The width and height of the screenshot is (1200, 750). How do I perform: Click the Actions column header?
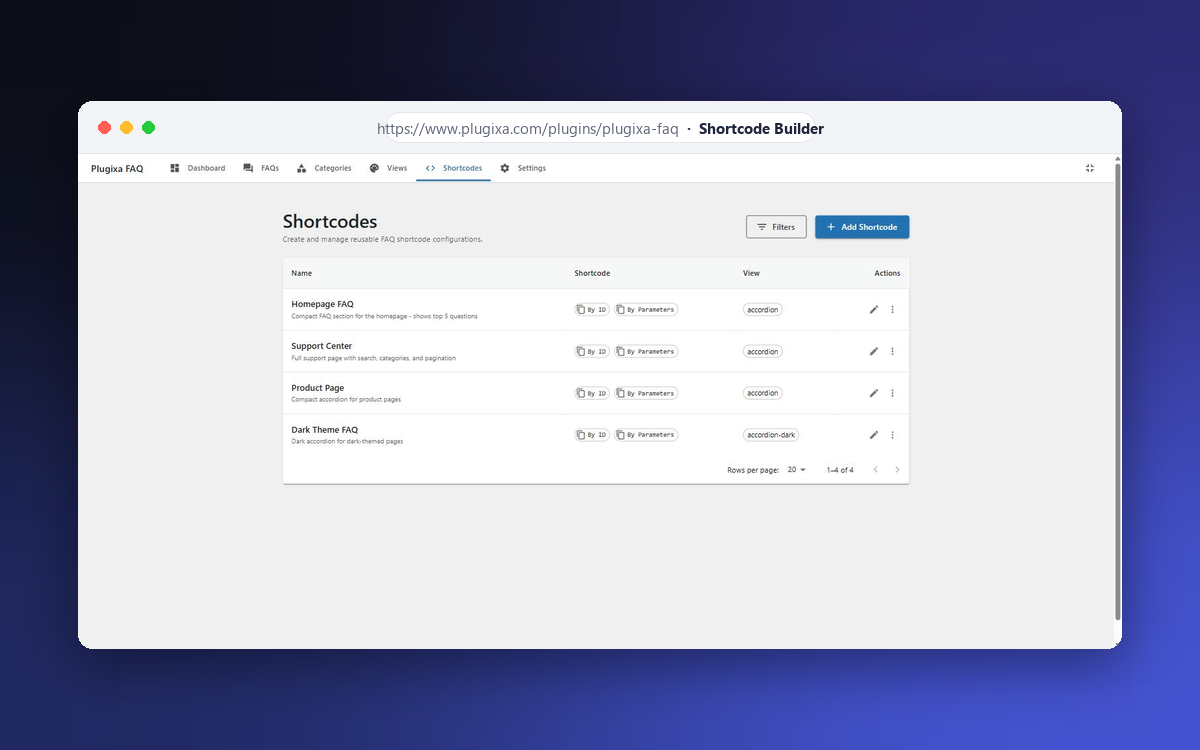click(x=887, y=273)
